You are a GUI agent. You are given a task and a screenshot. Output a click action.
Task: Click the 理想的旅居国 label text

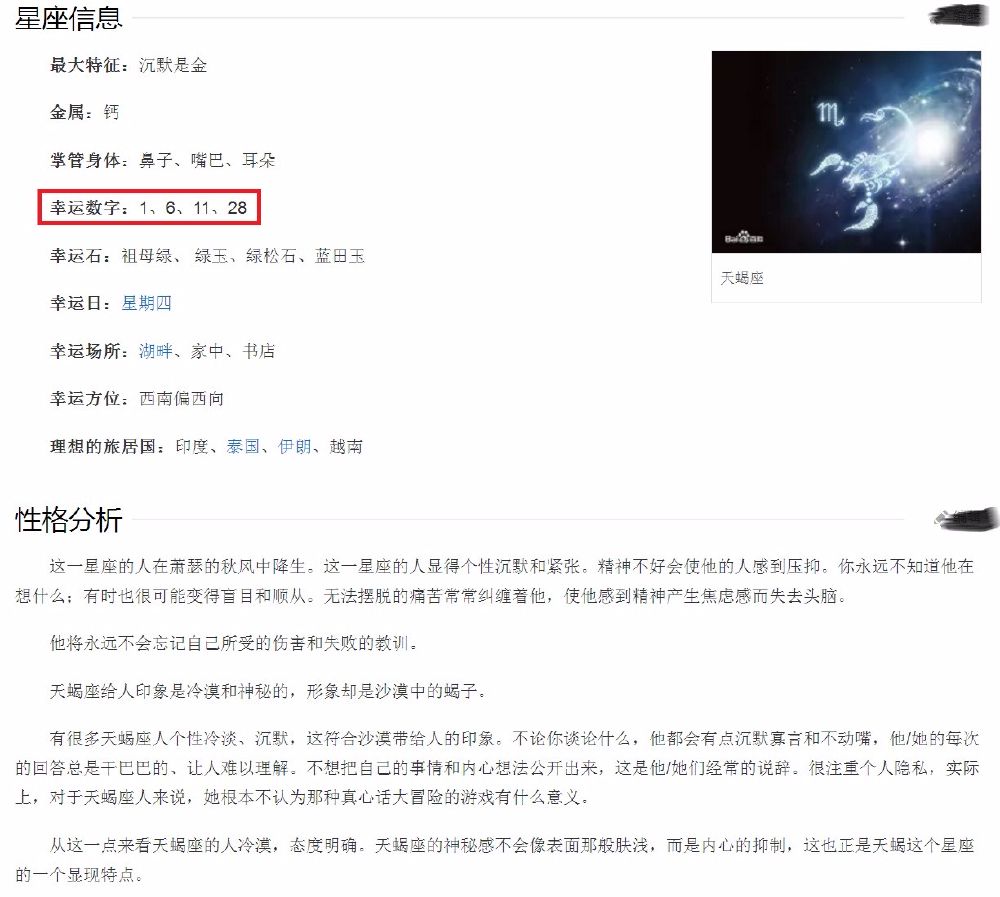[103, 447]
